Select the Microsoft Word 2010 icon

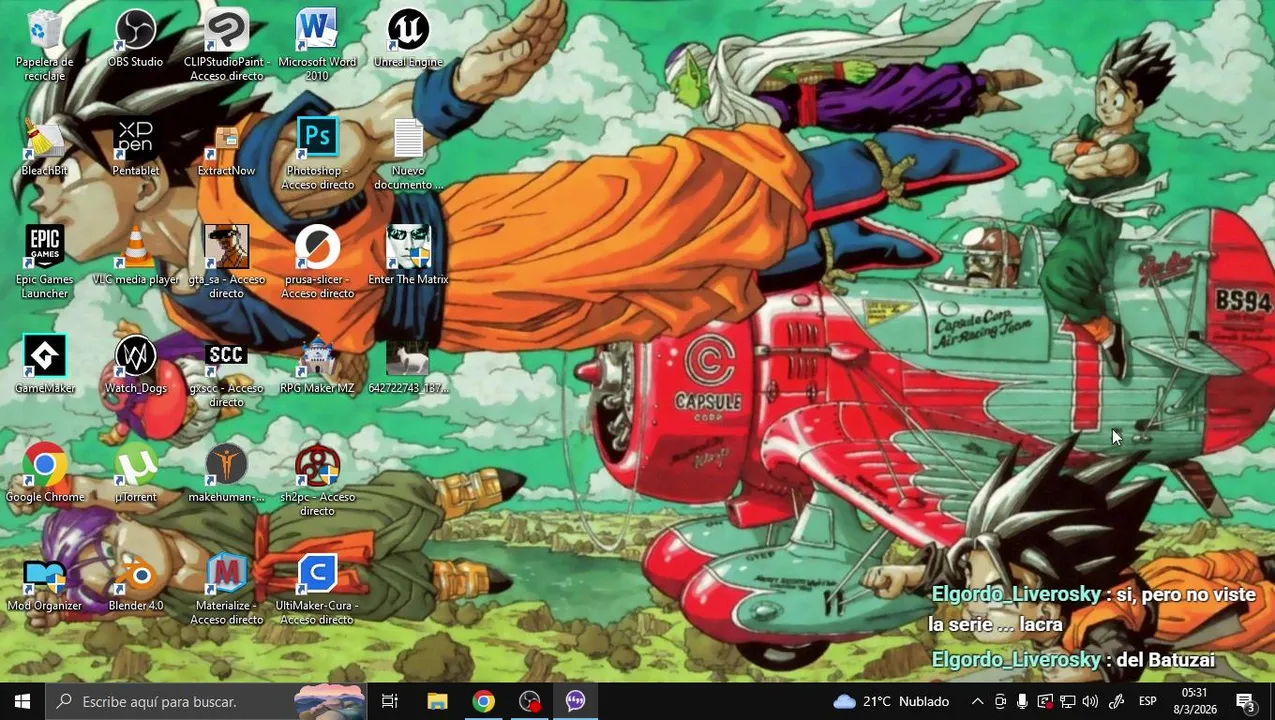[x=317, y=45]
